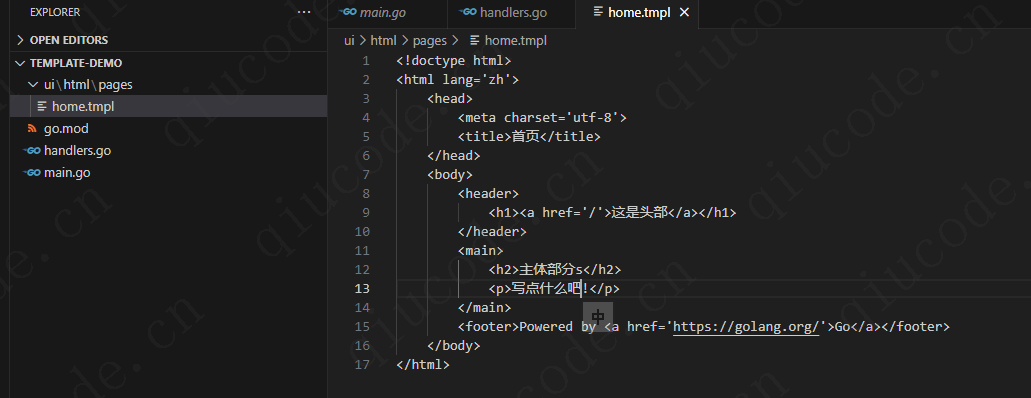This screenshot has height=398, width=1031.
Task: Click the closing </main> tag line
Action: click(485, 308)
